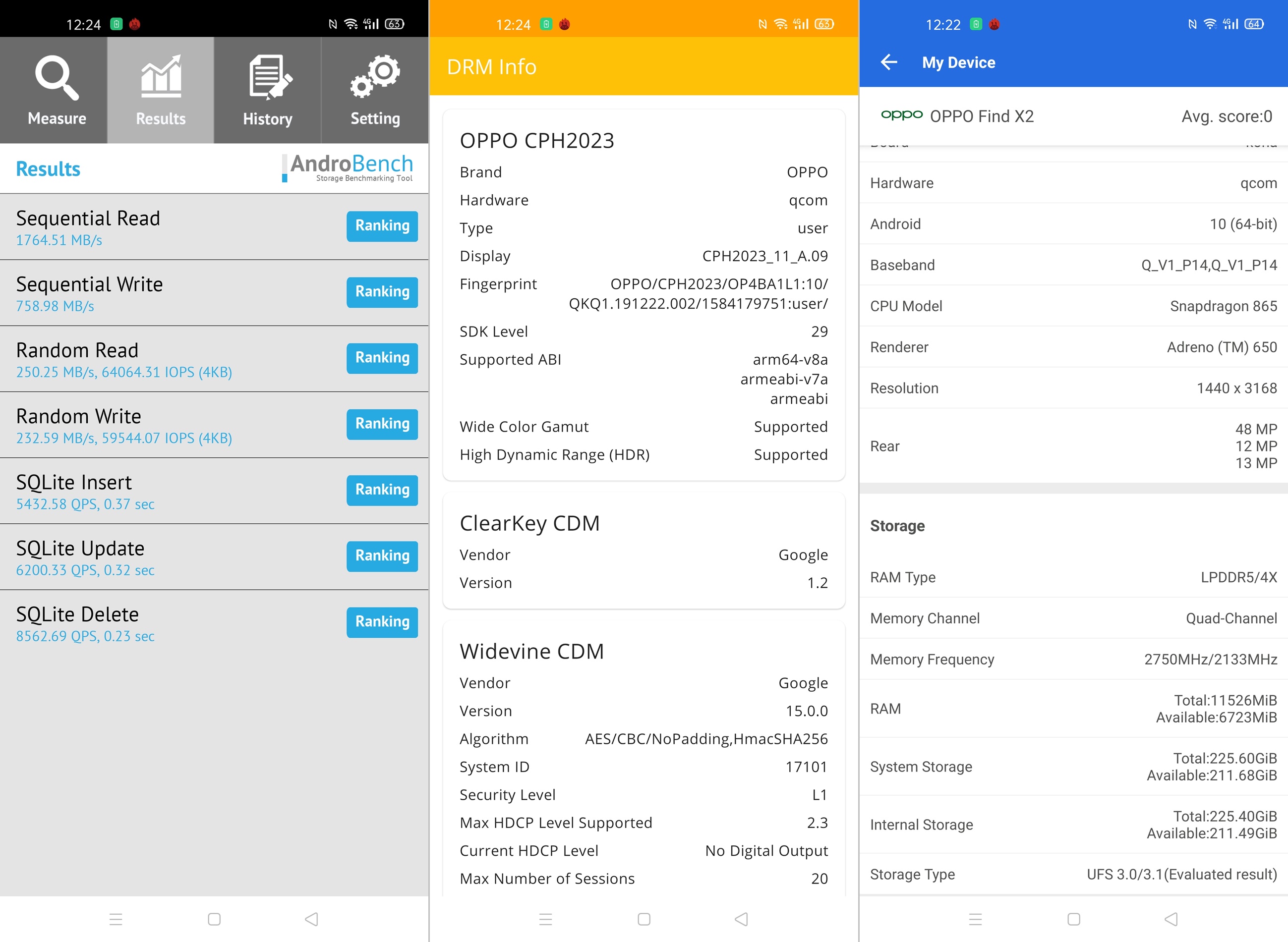Select the Rear camera megapixels row
The image size is (1288, 942).
click(1073, 446)
